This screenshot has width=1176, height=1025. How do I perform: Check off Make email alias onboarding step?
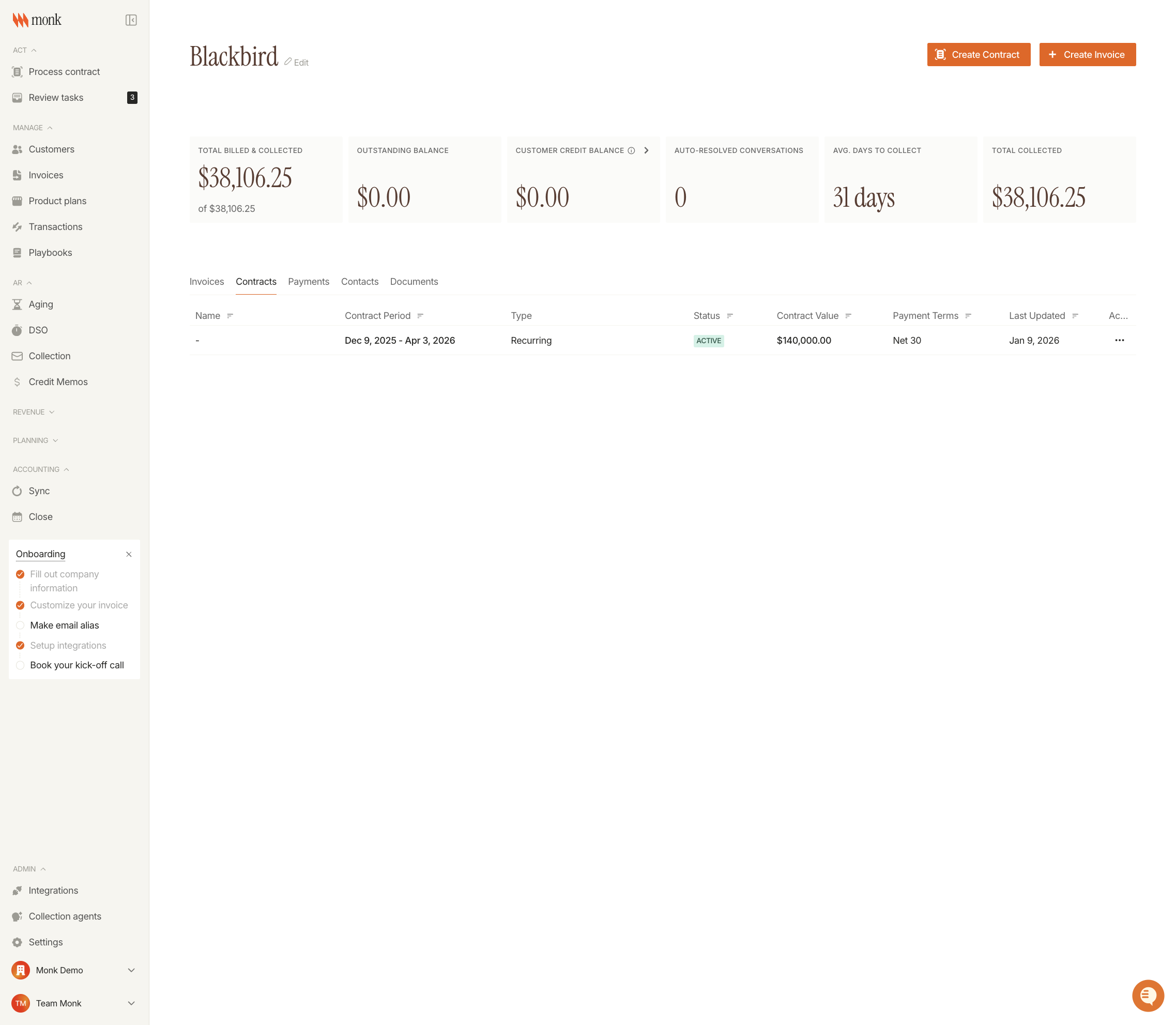pos(21,625)
